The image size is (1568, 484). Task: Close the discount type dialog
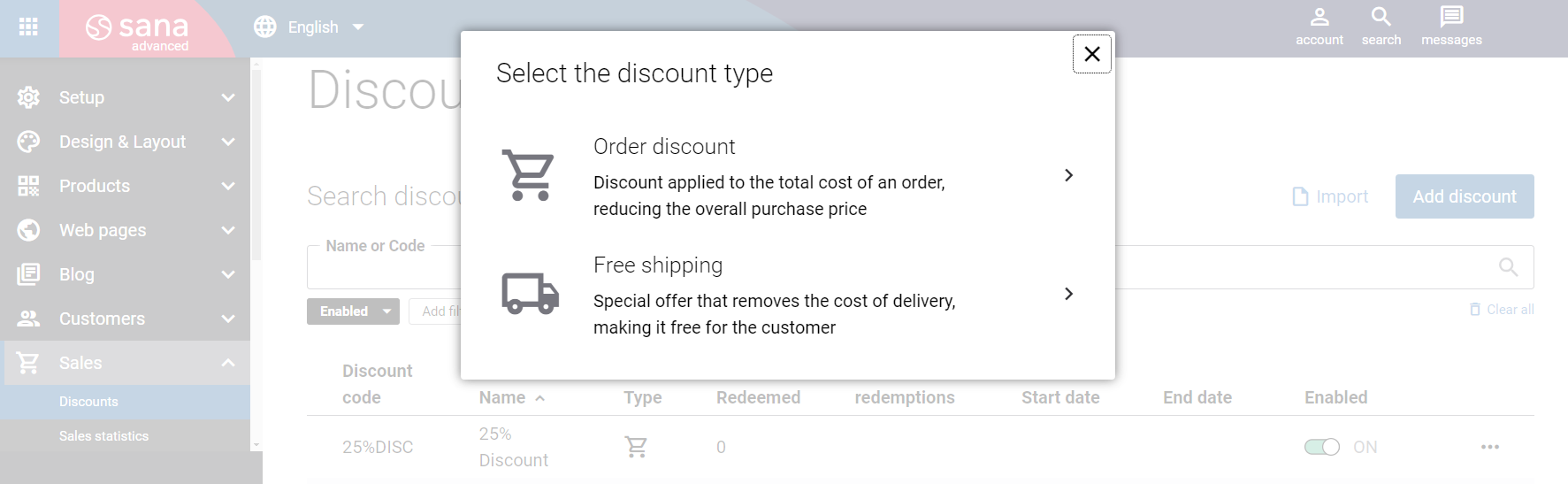1092,54
